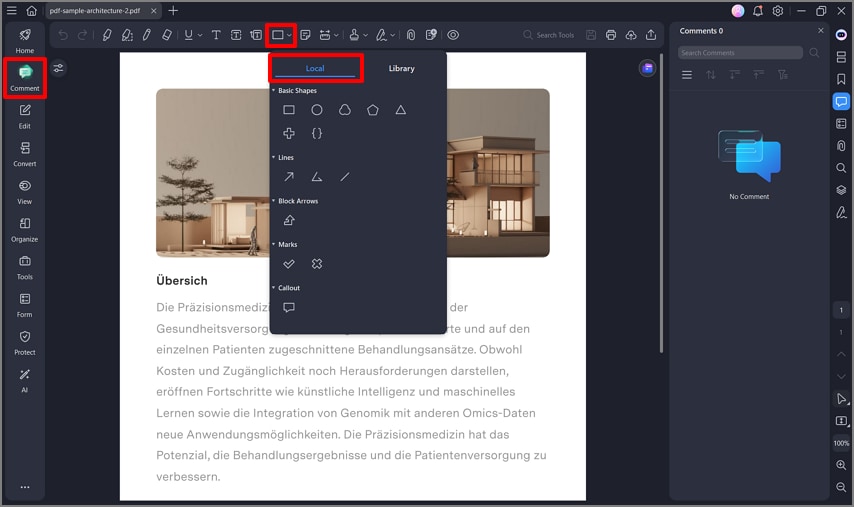Collapse the Callout section
Screen dimensions: 854x507
(x=273, y=288)
